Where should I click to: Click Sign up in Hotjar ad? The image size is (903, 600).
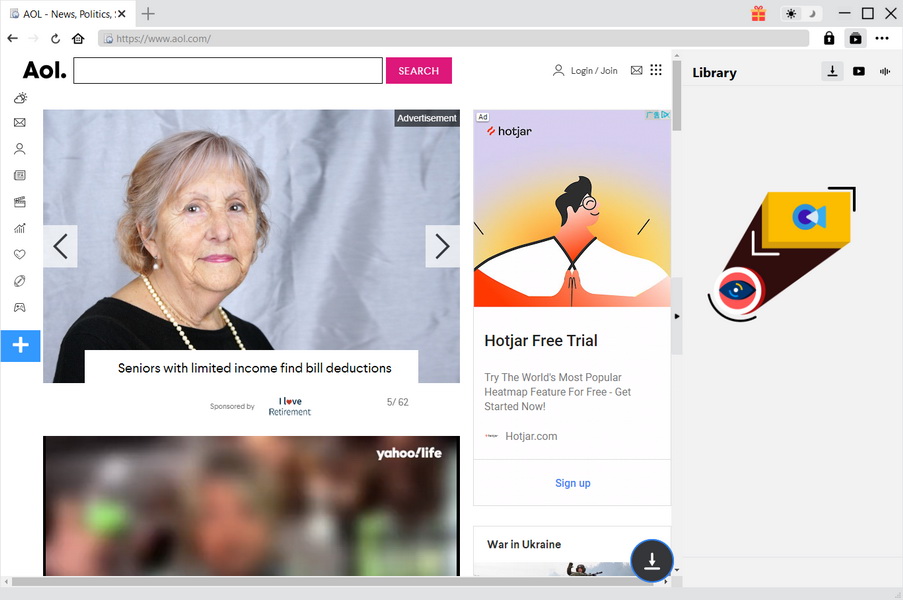tap(572, 483)
